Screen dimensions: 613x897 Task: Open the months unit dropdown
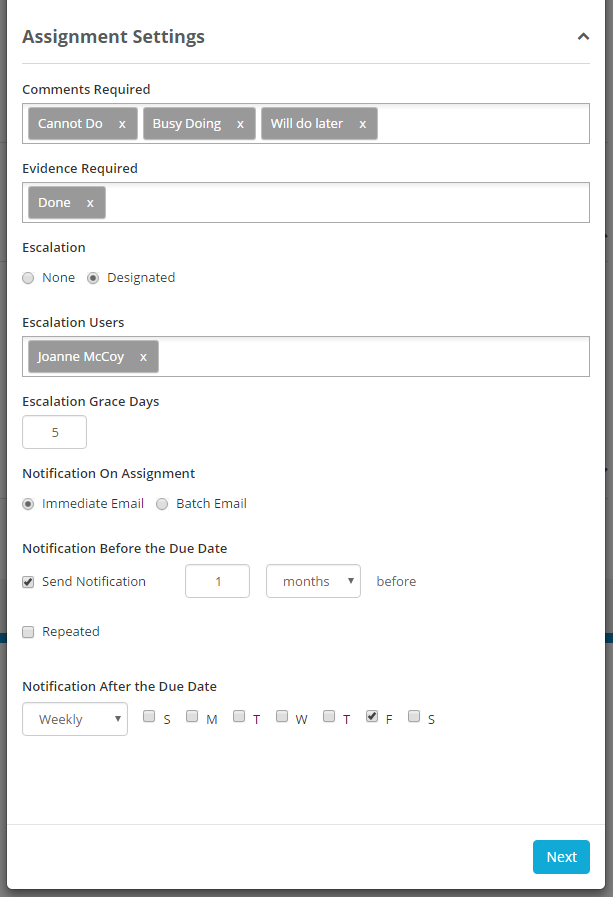tap(313, 581)
